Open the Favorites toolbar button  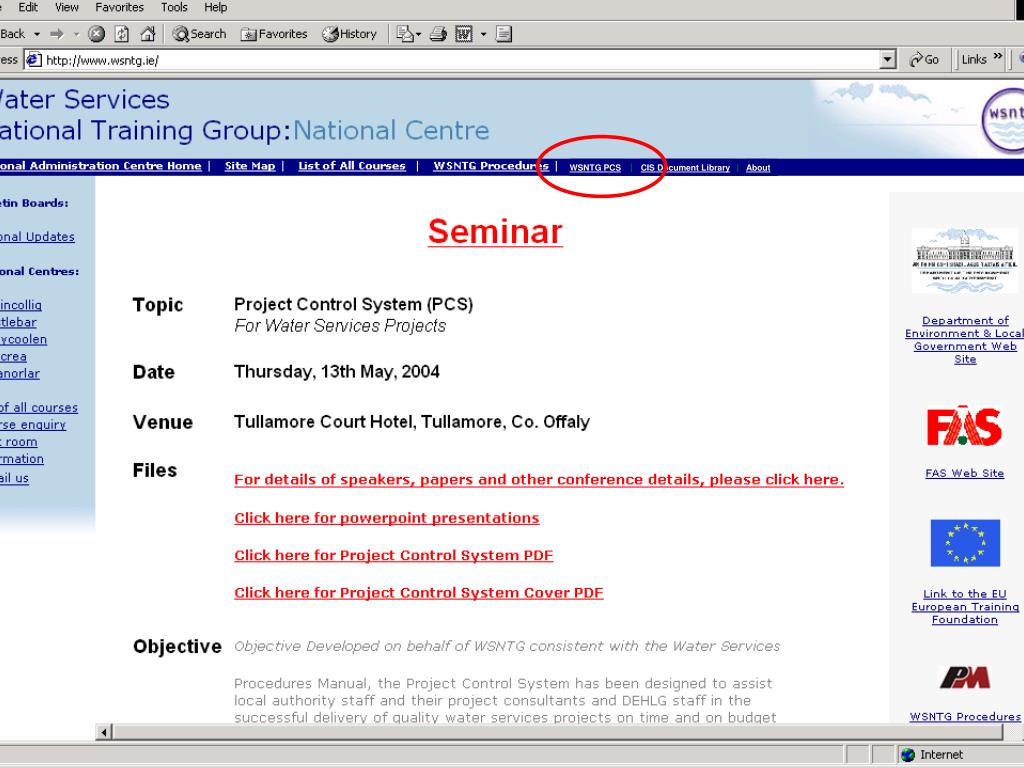point(274,34)
